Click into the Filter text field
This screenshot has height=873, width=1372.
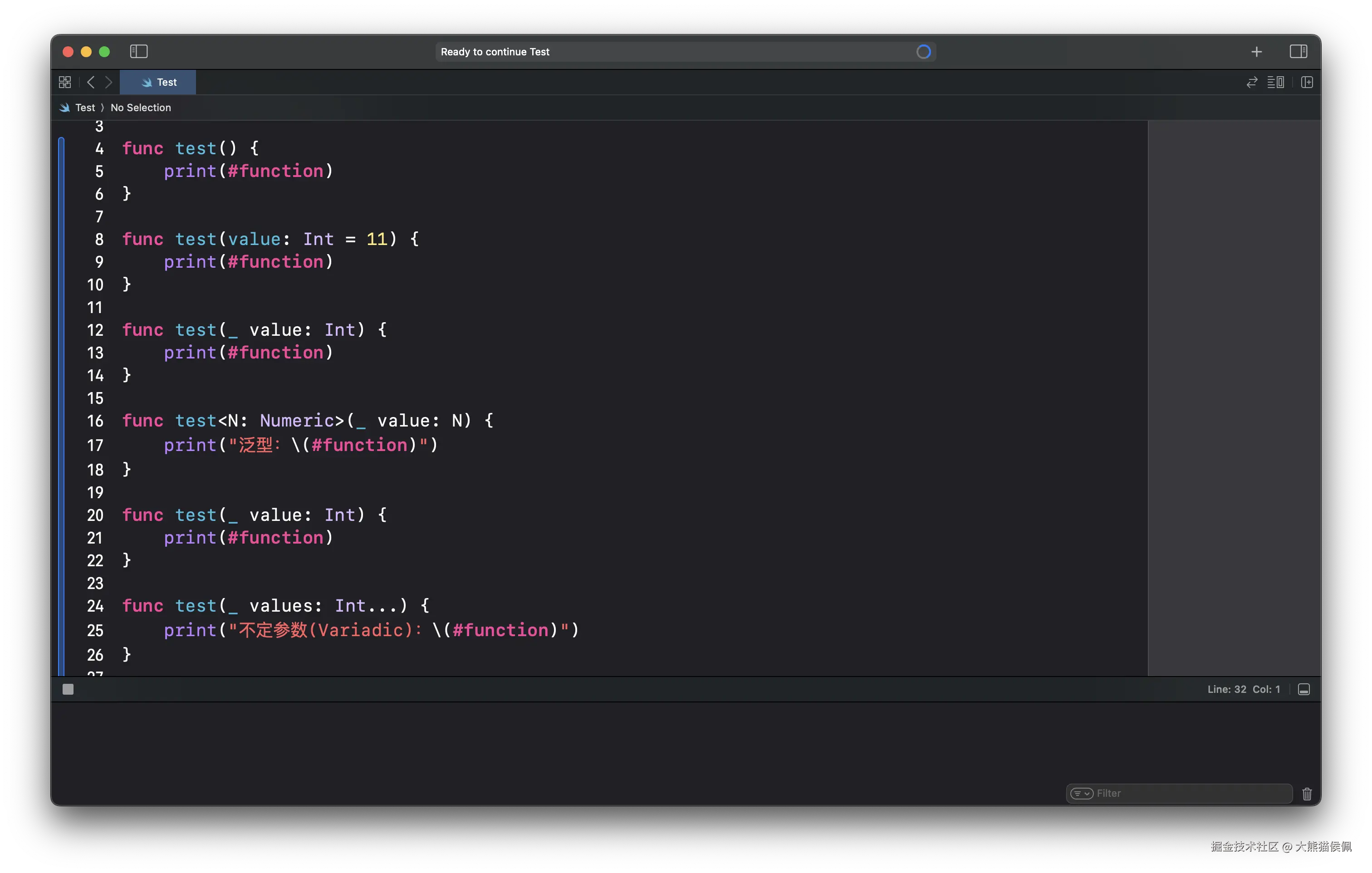[x=1191, y=793]
